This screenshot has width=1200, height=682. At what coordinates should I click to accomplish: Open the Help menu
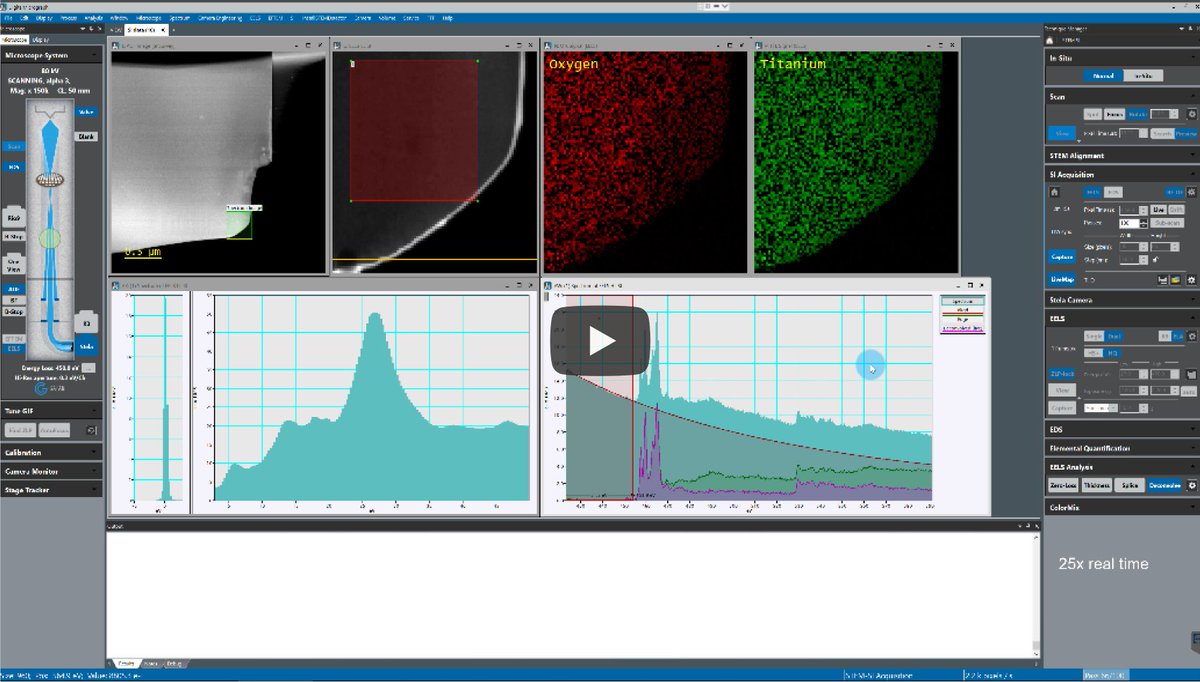[447, 18]
